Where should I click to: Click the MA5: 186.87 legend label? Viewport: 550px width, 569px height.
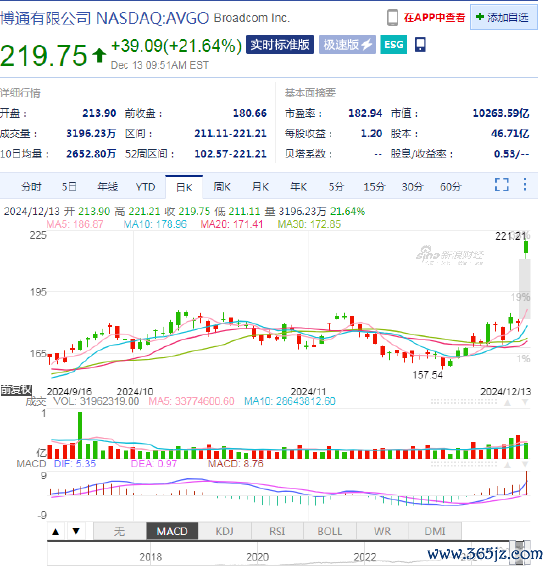pos(75,224)
